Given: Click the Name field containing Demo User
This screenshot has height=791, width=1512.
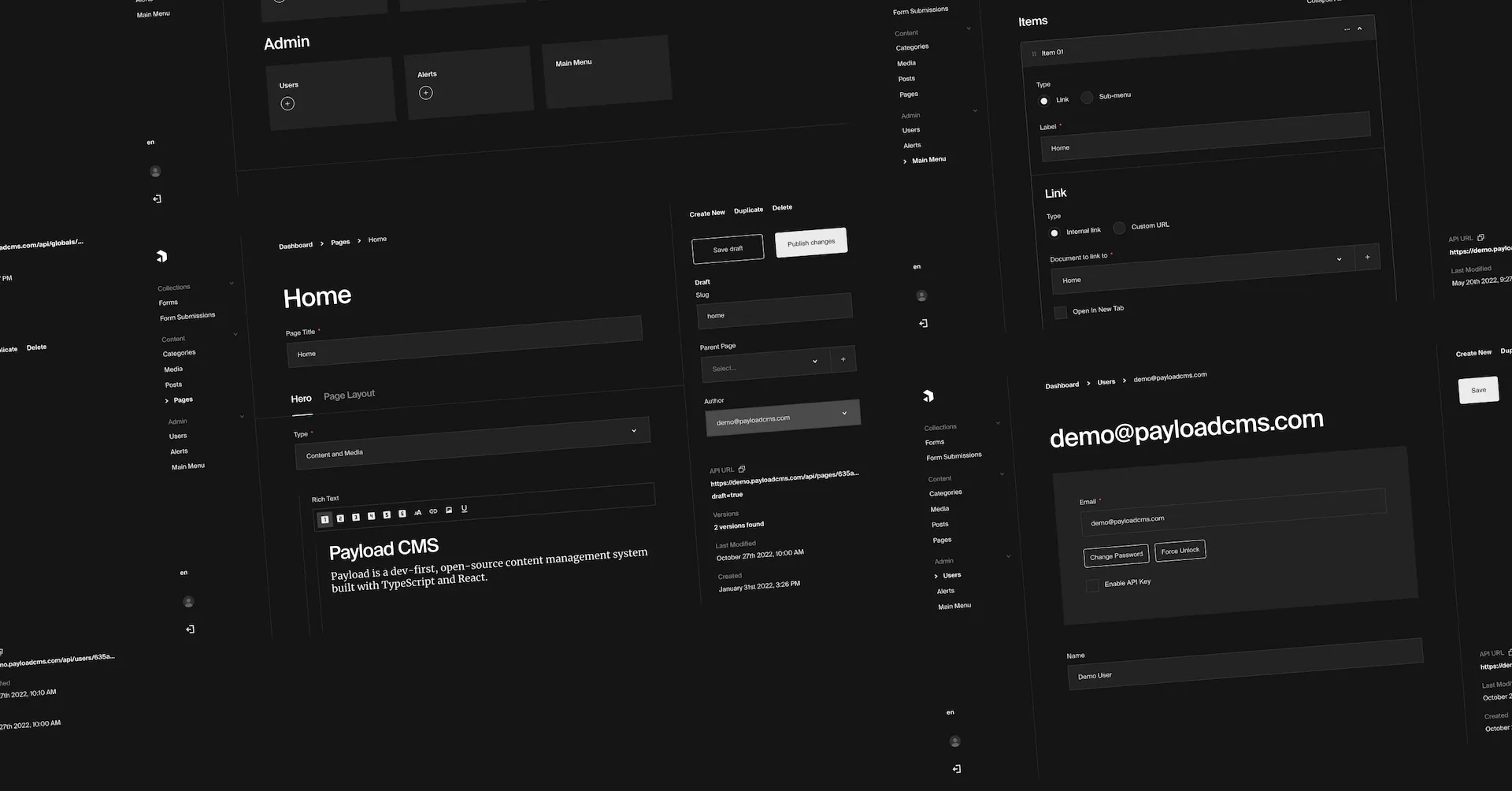Looking at the screenshot, I should pos(1245,664).
